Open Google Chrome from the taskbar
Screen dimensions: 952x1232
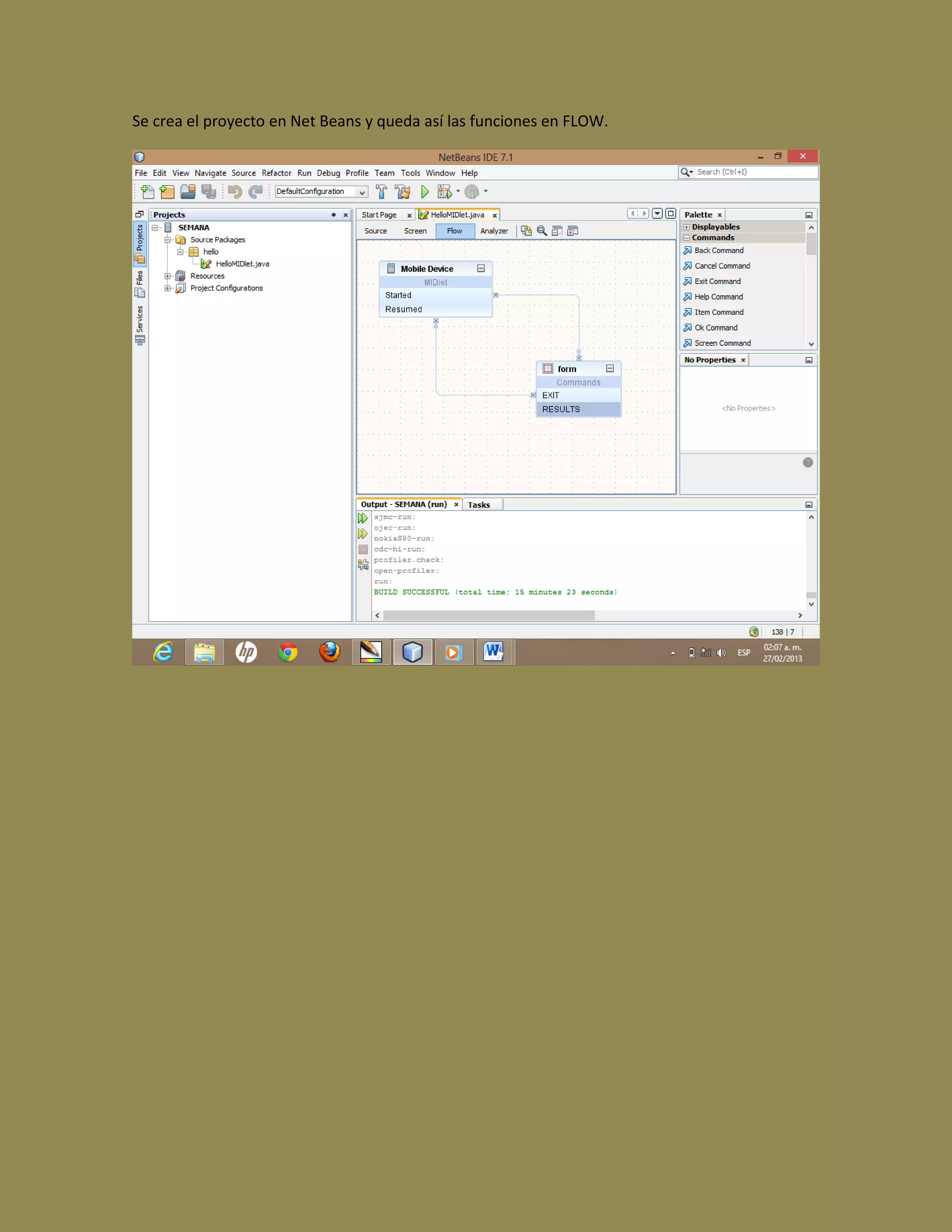(288, 653)
